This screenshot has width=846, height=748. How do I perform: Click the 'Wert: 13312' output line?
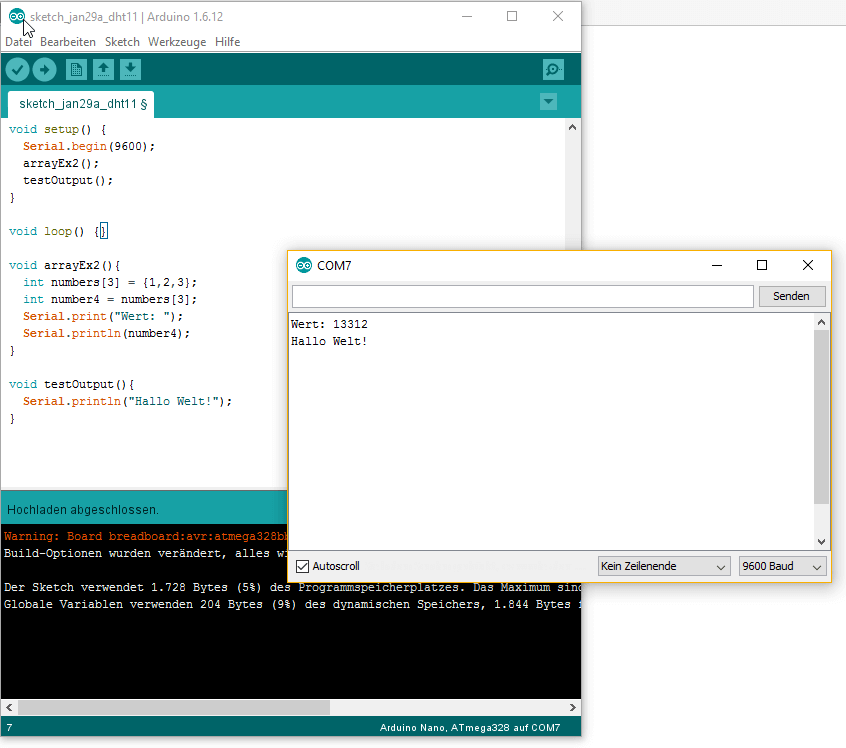330,324
